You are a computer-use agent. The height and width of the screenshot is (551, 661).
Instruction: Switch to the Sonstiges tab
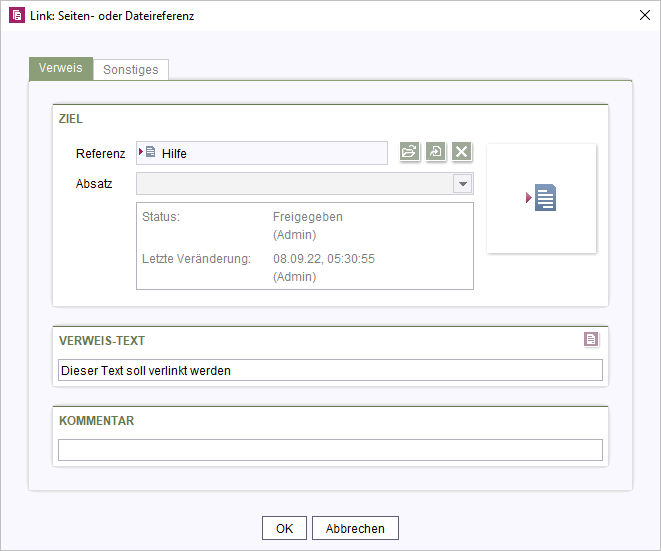131,70
